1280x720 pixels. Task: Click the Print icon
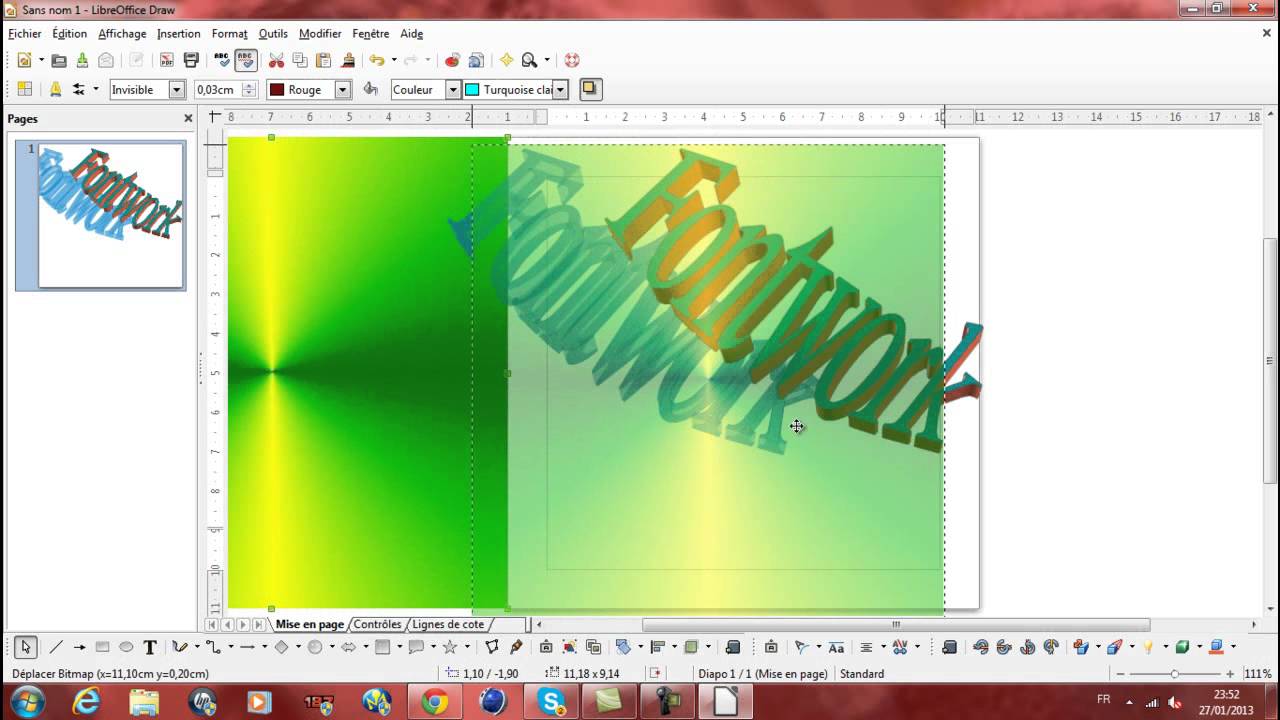(191, 60)
